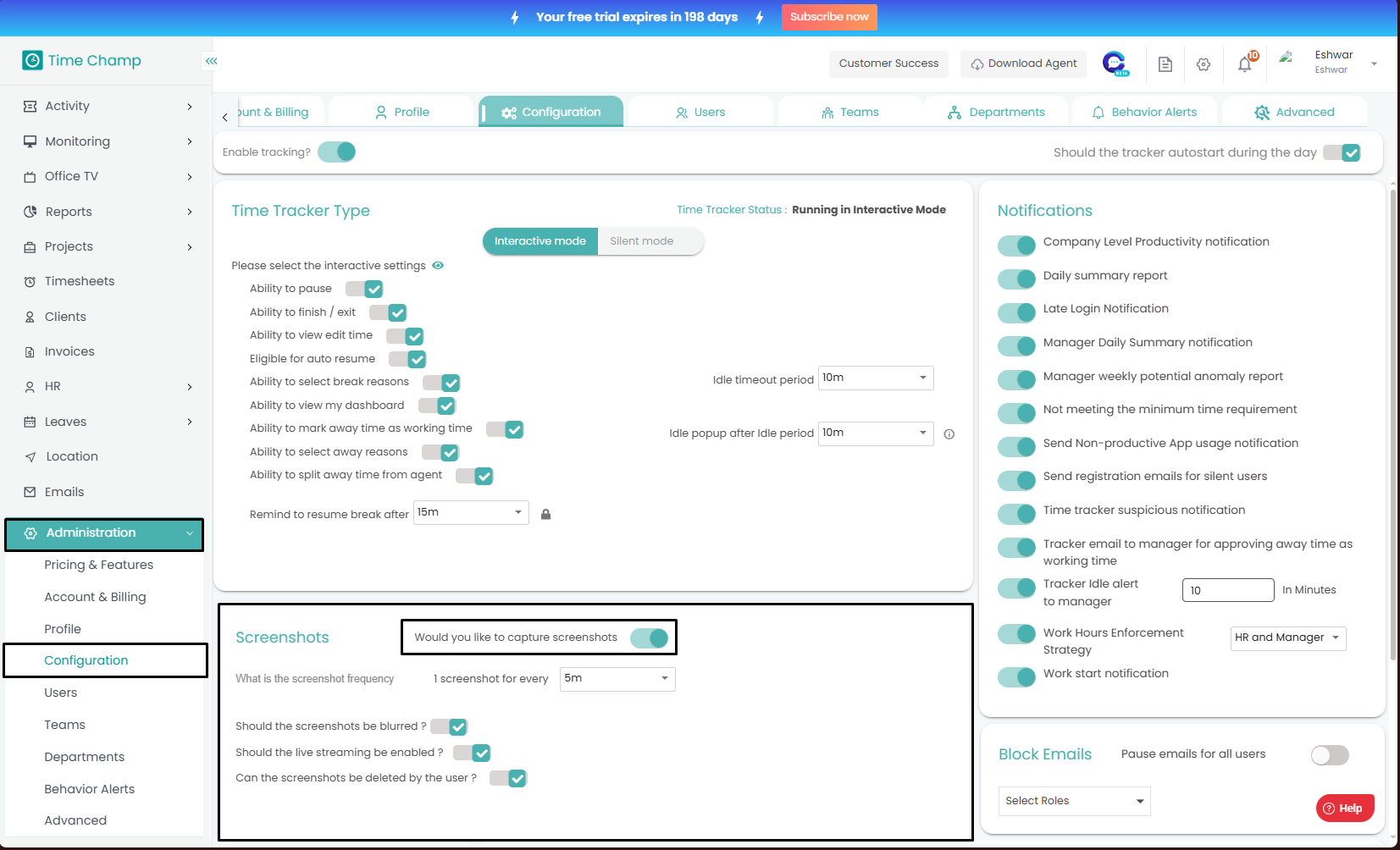Collapse the sidebar with double-chevron icon
Viewport: 1400px width, 850px height.
(x=211, y=61)
